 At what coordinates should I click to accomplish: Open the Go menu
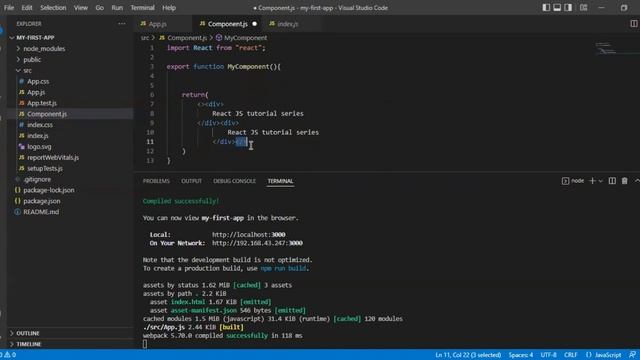pos(100,8)
